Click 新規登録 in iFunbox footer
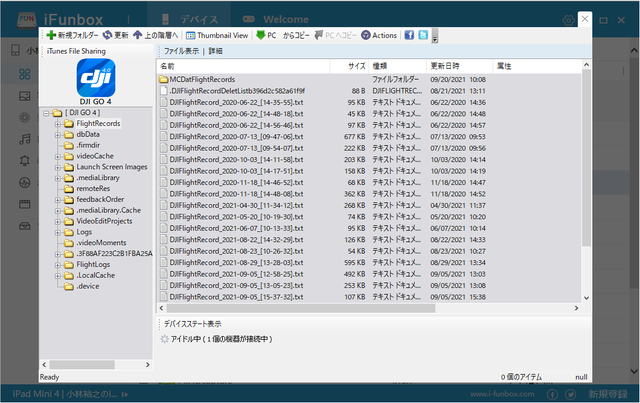Image resolution: width=640 pixels, height=403 pixels. click(x=608, y=394)
